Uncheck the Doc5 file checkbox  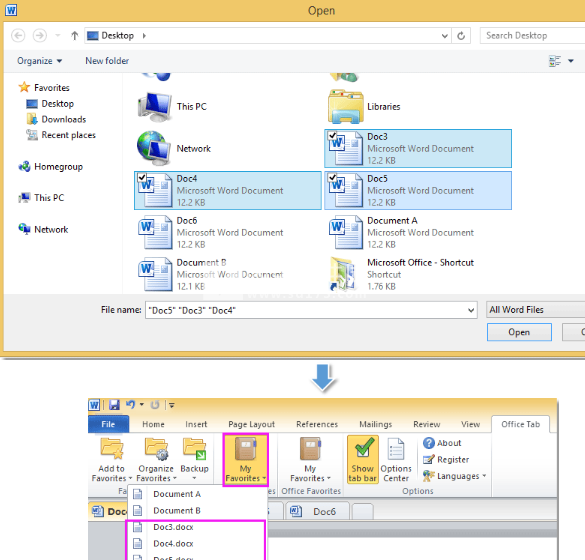(332, 178)
